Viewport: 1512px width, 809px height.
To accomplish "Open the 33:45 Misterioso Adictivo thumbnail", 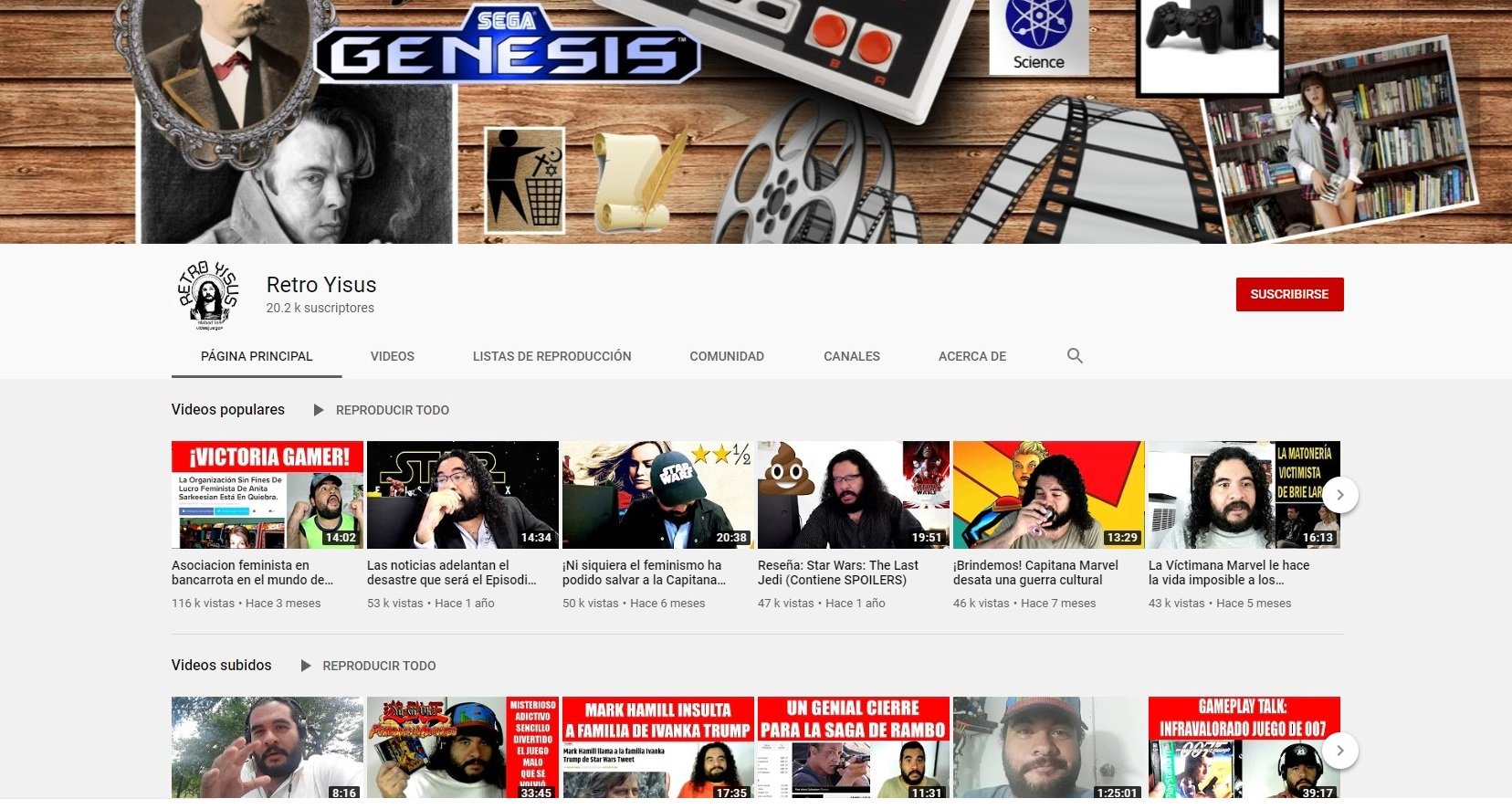I will (x=463, y=748).
